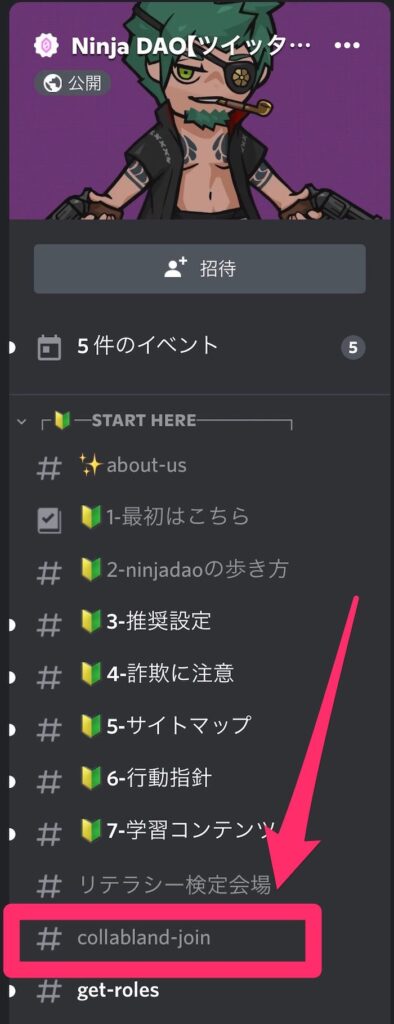Screen dimensions: 394x1024
Task: Expand server menu via Ninja DAO title
Action: [189, 46]
